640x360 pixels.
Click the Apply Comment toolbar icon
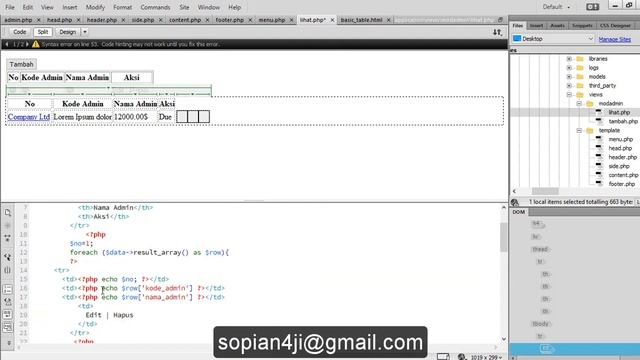[x=7, y=289]
